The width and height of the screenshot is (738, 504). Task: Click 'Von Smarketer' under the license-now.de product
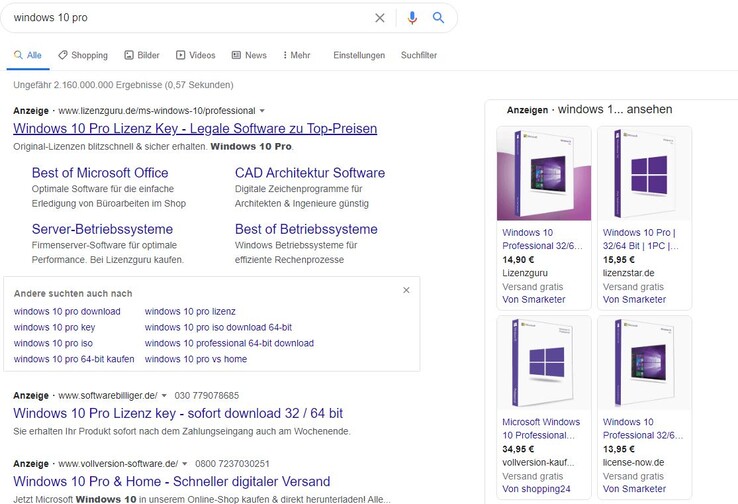click(x=634, y=489)
